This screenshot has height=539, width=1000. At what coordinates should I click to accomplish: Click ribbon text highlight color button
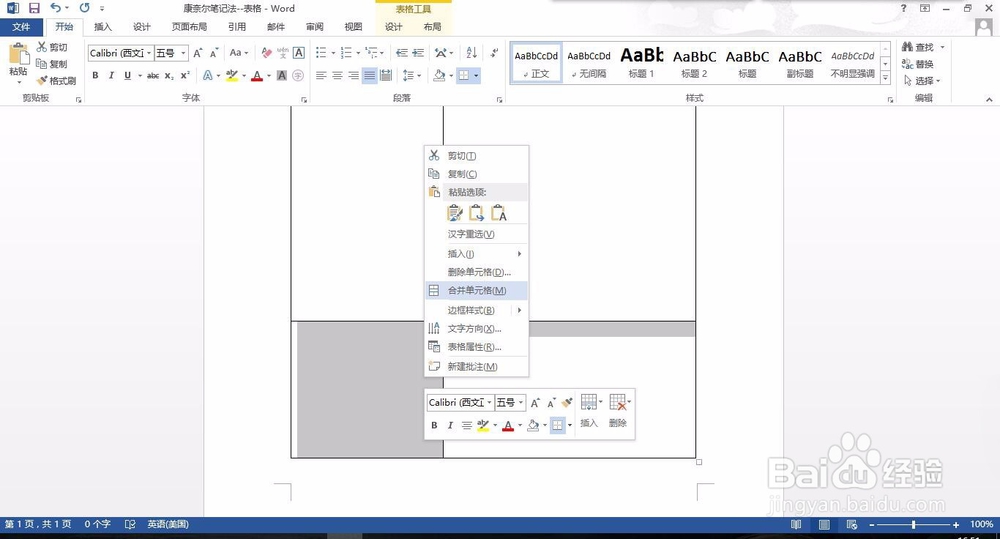pyautogui.click(x=232, y=75)
